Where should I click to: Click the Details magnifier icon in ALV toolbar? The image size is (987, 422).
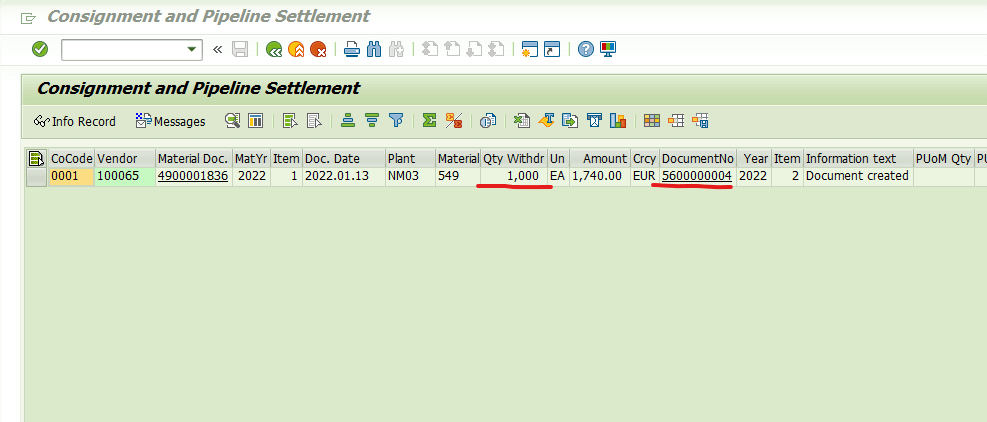pos(233,121)
